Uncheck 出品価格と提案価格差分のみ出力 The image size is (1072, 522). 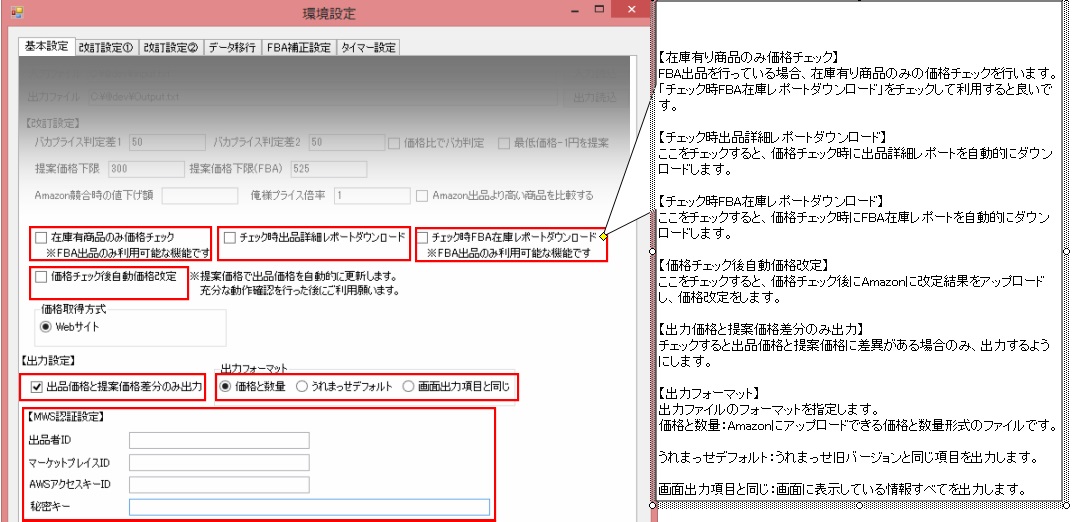click(36, 387)
